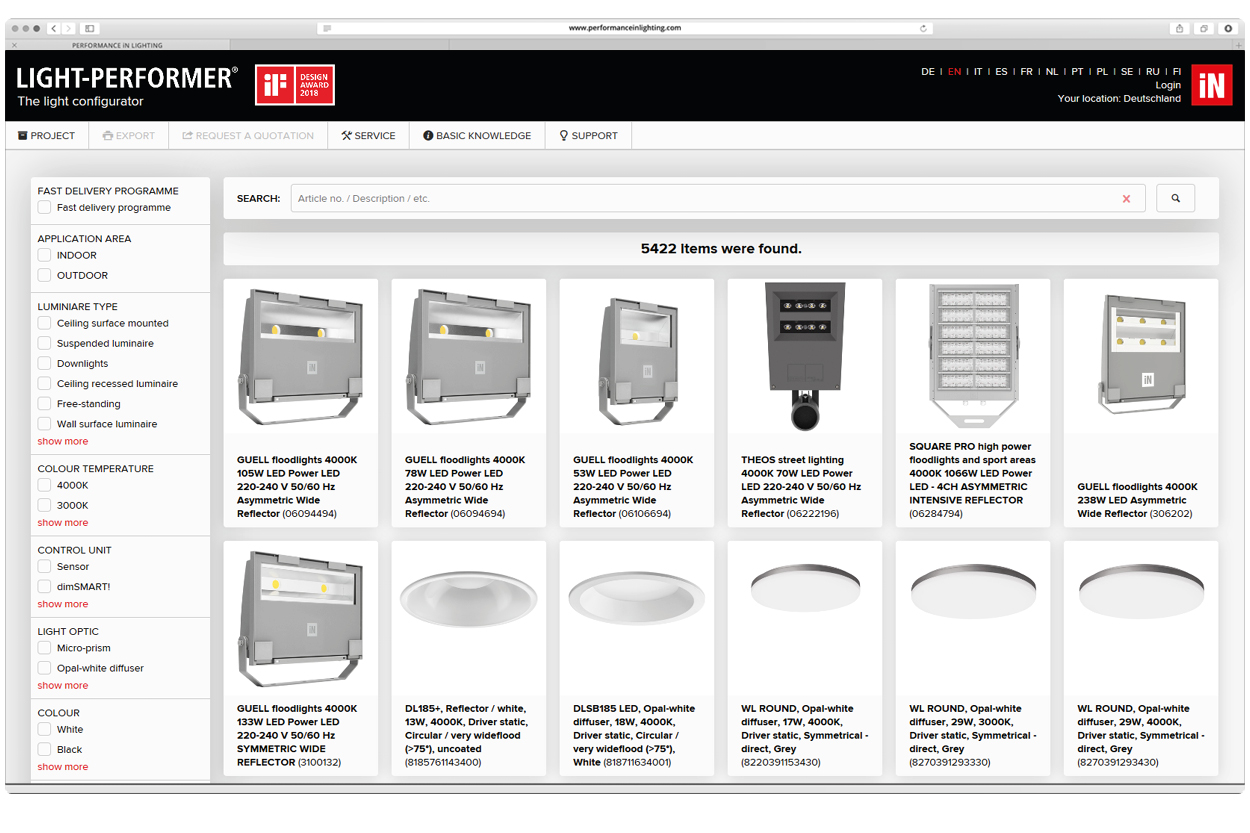Tick Wall surface luminaire checkbox
Image resolution: width=1250 pixels, height=833 pixels.
point(44,424)
